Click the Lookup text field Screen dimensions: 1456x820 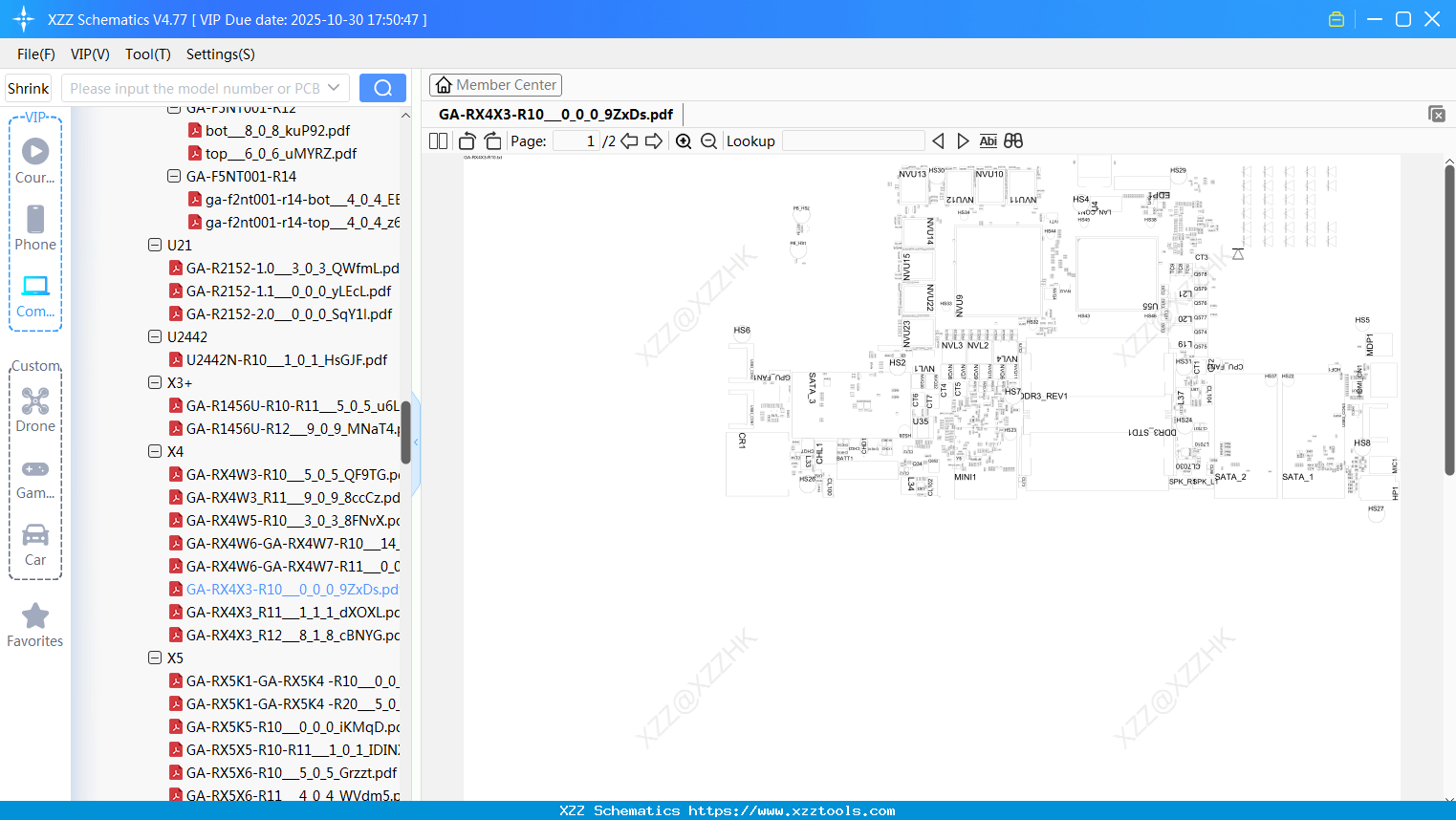[x=853, y=140]
